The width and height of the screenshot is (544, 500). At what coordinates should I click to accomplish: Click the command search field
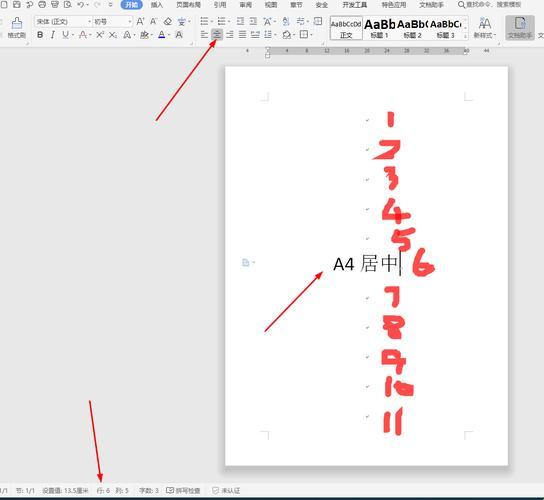tap(490, 5)
